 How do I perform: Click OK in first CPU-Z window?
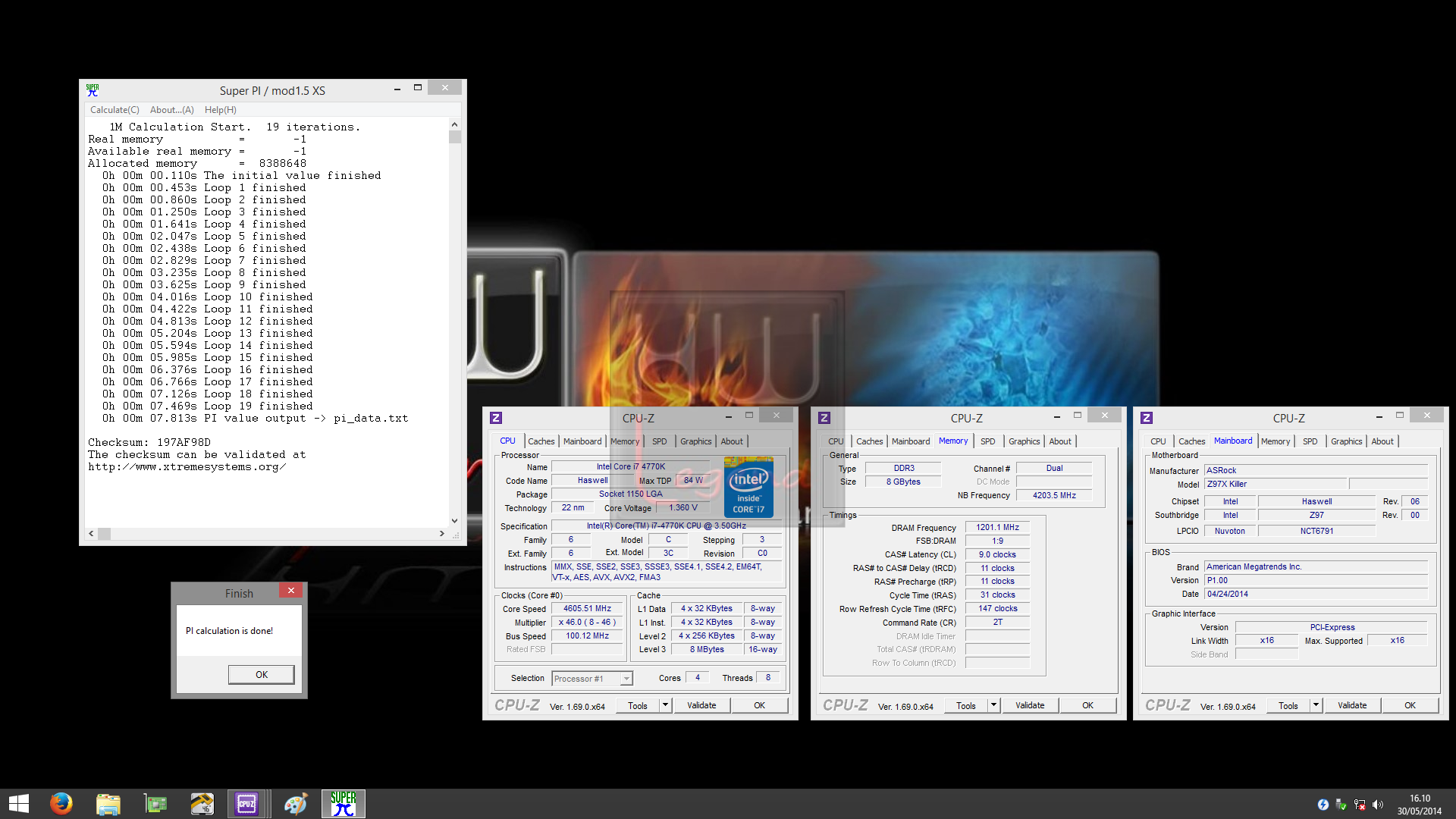pyautogui.click(x=760, y=705)
